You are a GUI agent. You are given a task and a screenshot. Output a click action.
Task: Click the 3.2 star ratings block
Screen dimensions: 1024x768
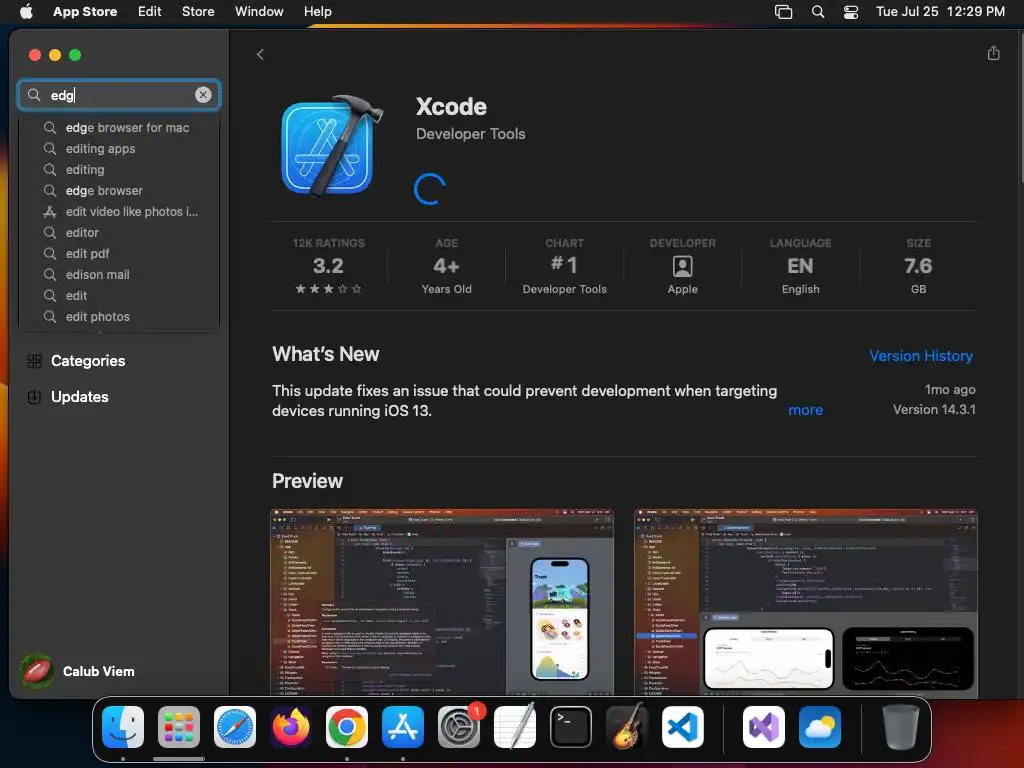tap(328, 266)
